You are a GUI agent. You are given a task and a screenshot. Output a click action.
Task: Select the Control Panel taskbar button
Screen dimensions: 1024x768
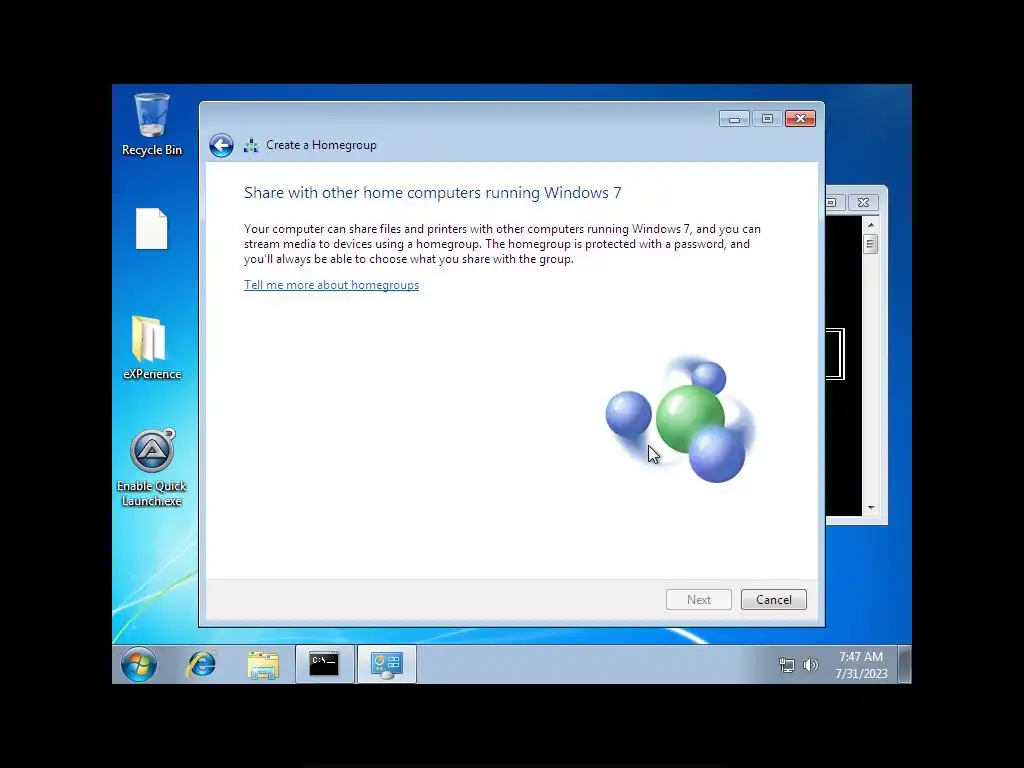pos(387,664)
